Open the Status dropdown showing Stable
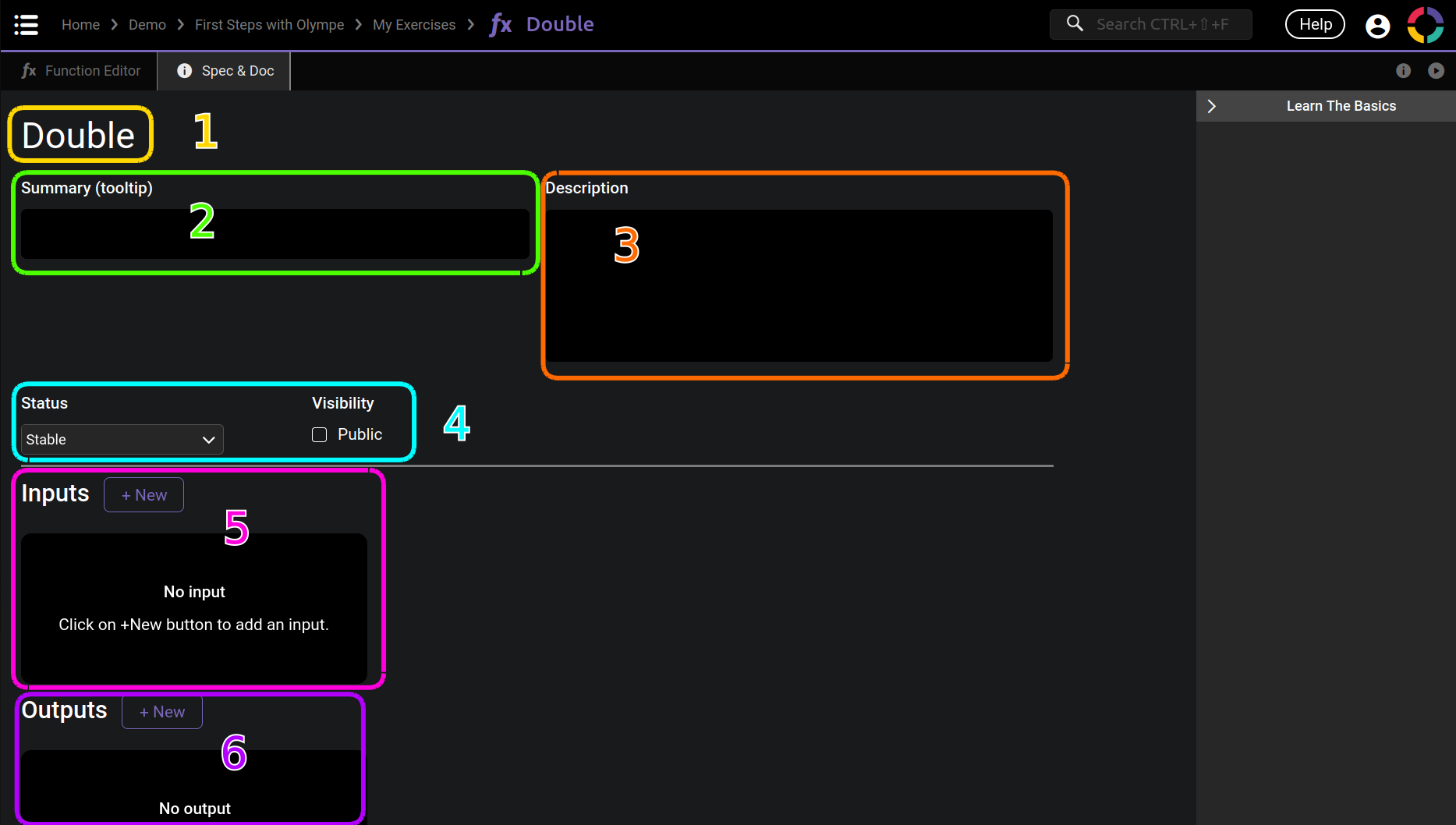 click(x=122, y=440)
